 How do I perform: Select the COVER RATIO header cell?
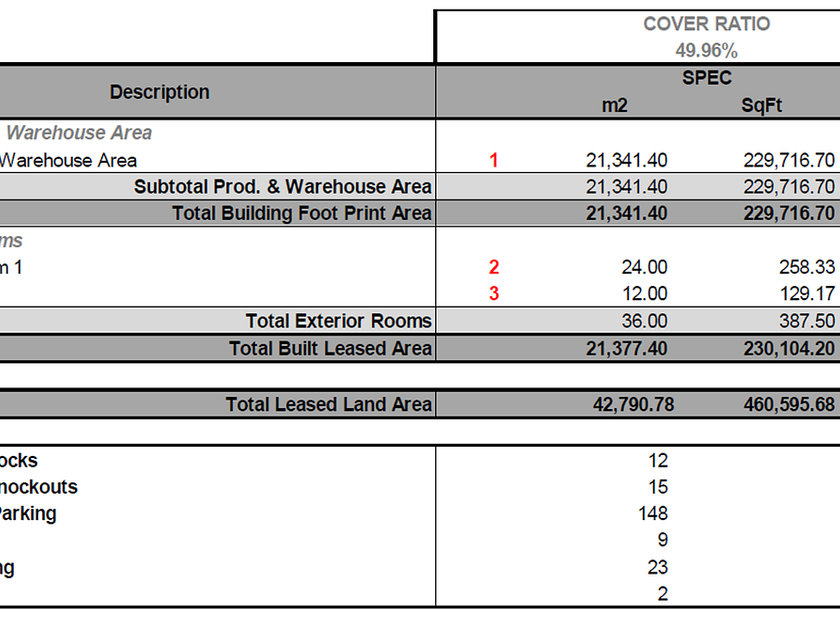(x=706, y=24)
